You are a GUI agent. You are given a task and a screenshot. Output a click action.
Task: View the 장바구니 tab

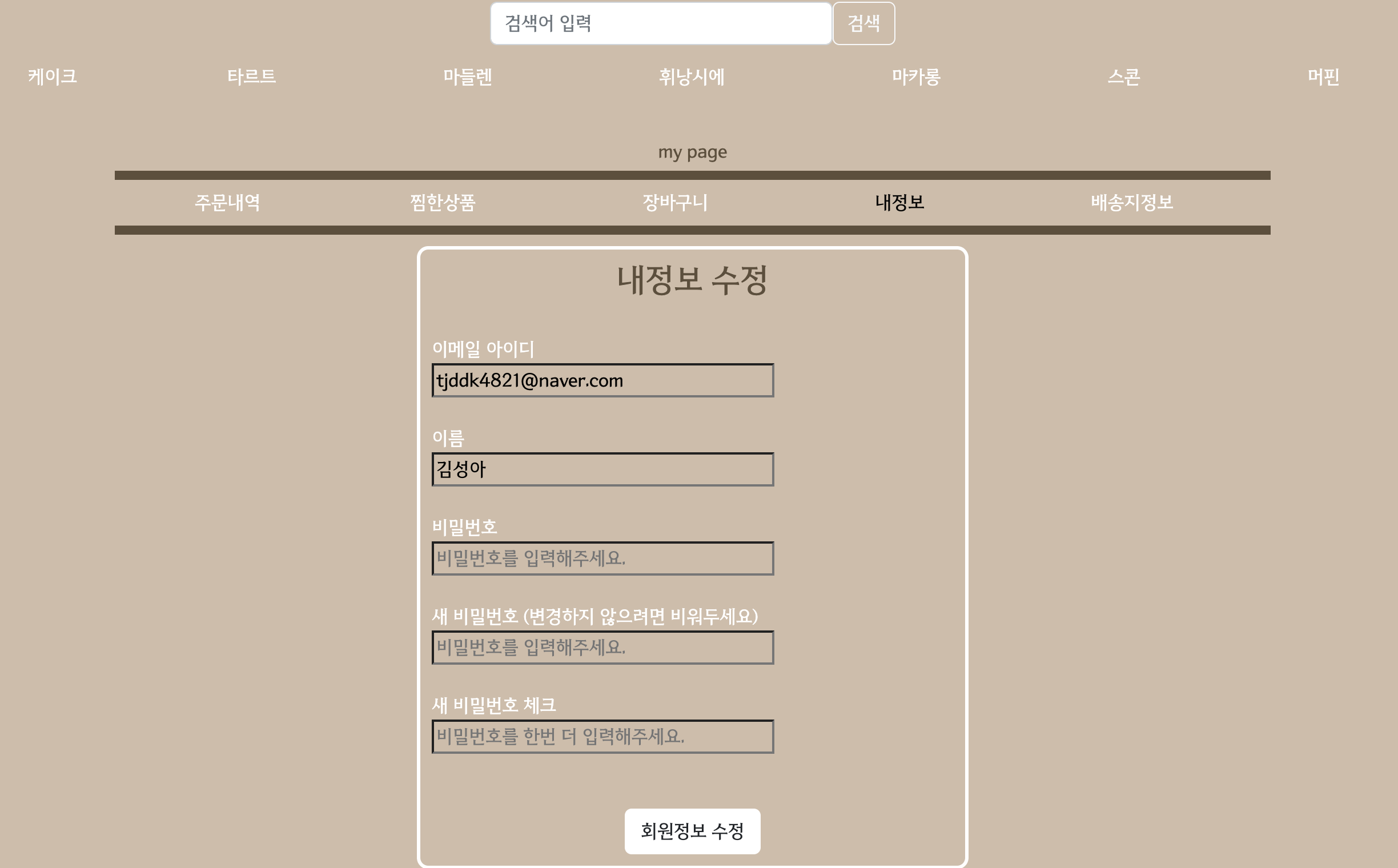tap(674, 202)
